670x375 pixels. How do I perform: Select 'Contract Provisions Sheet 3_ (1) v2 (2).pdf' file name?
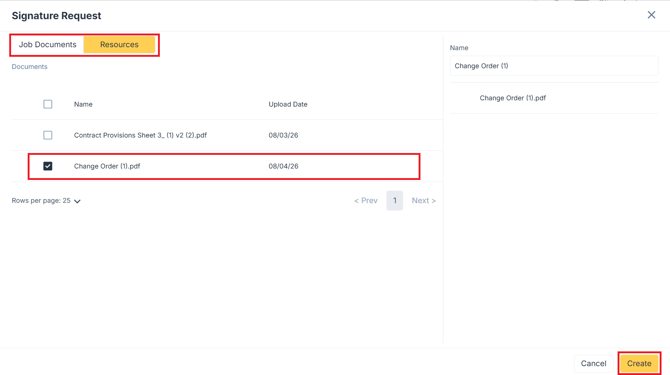point(140,135)
